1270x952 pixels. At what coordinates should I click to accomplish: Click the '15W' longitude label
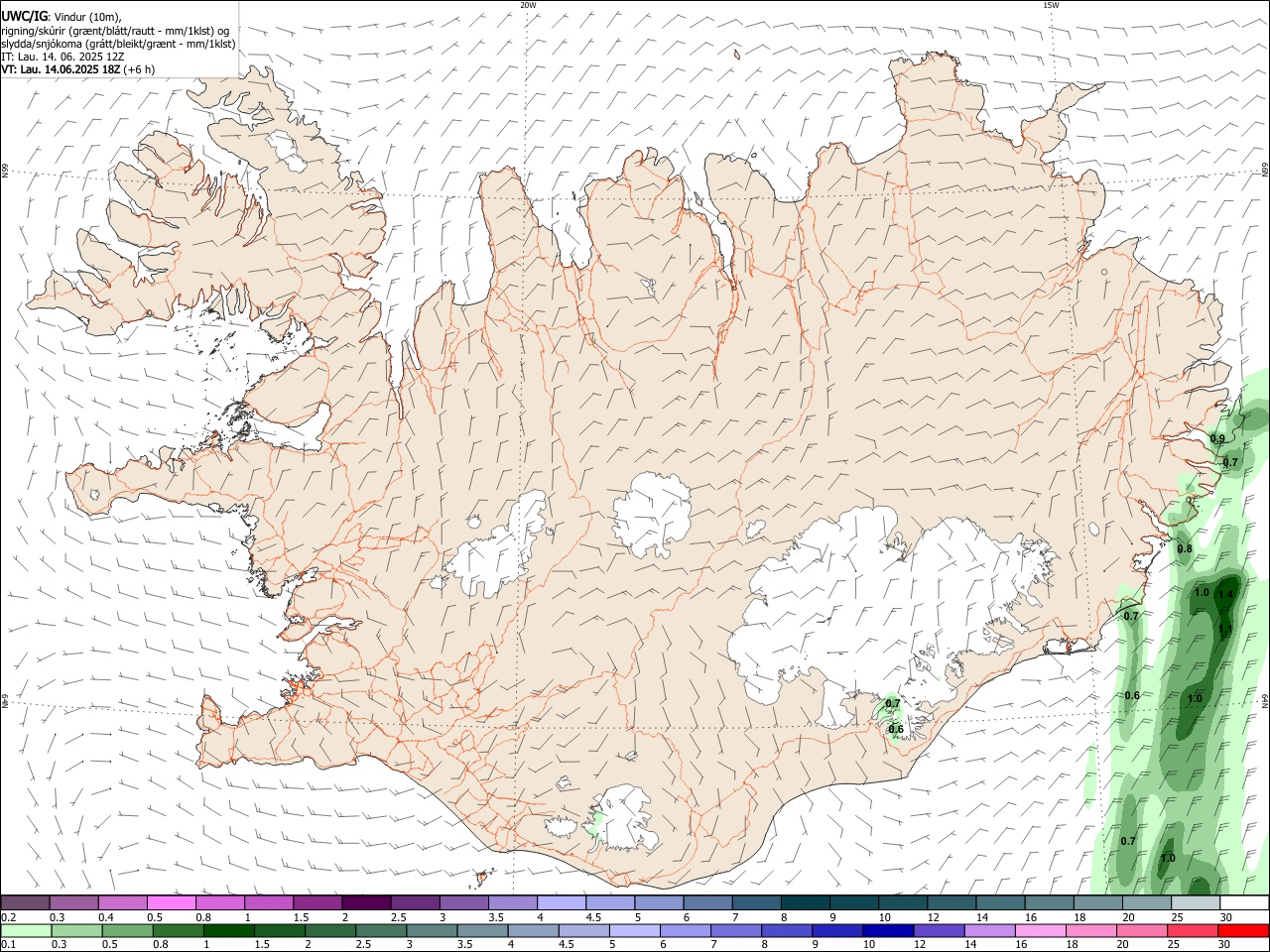1051,5
